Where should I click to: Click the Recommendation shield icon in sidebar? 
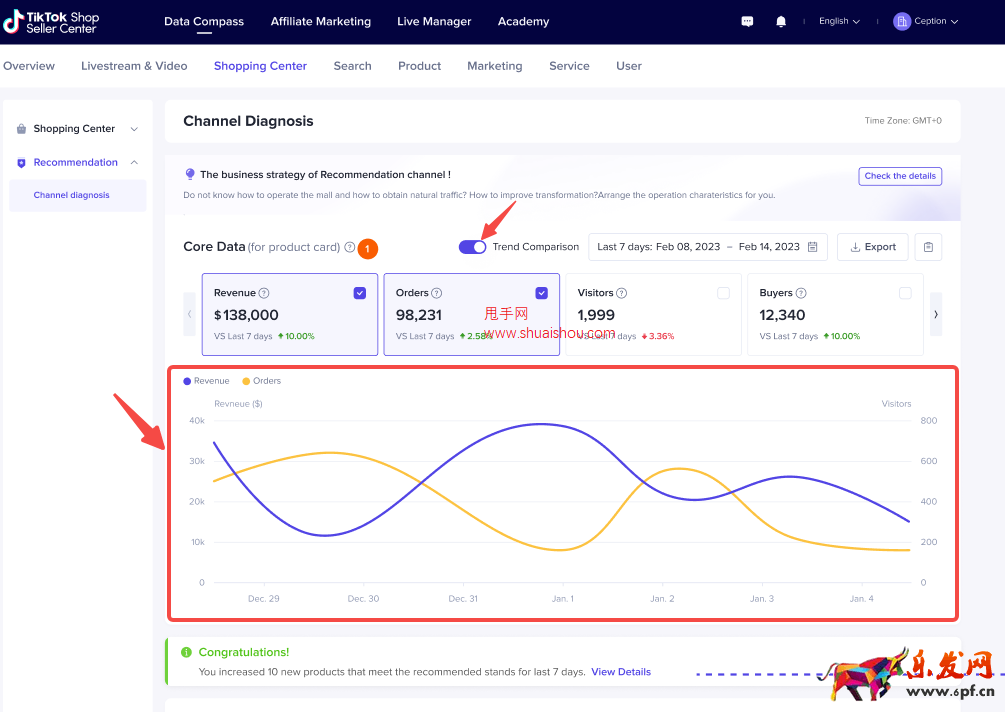point(21,163)
